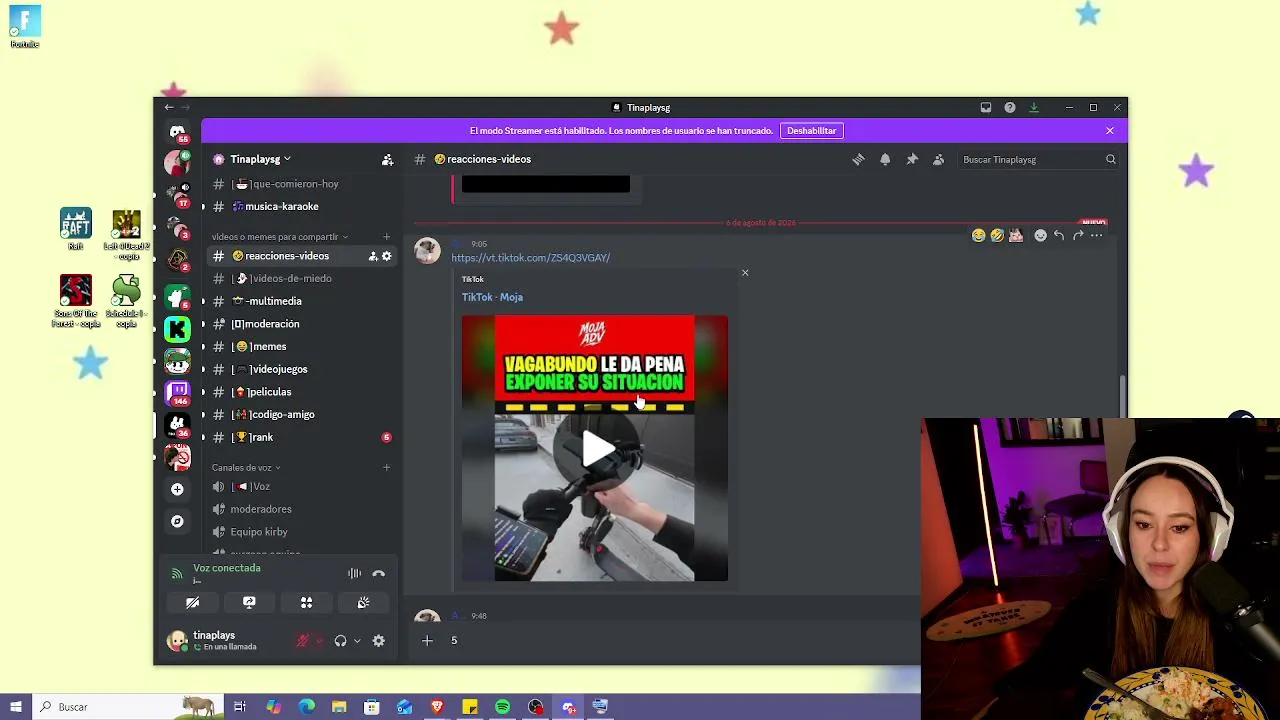Toggle the member list panel

point(938,159)
